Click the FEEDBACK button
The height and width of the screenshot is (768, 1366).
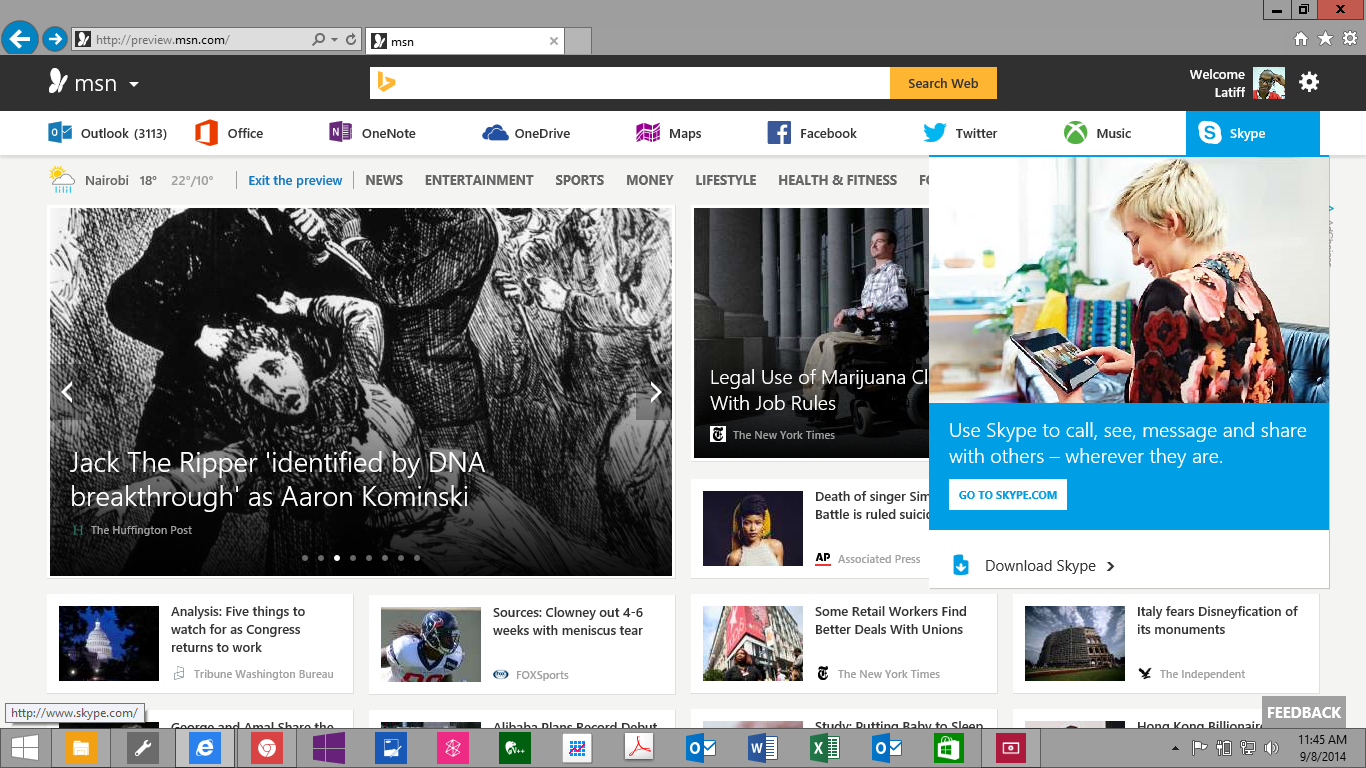pos(1304,712)
